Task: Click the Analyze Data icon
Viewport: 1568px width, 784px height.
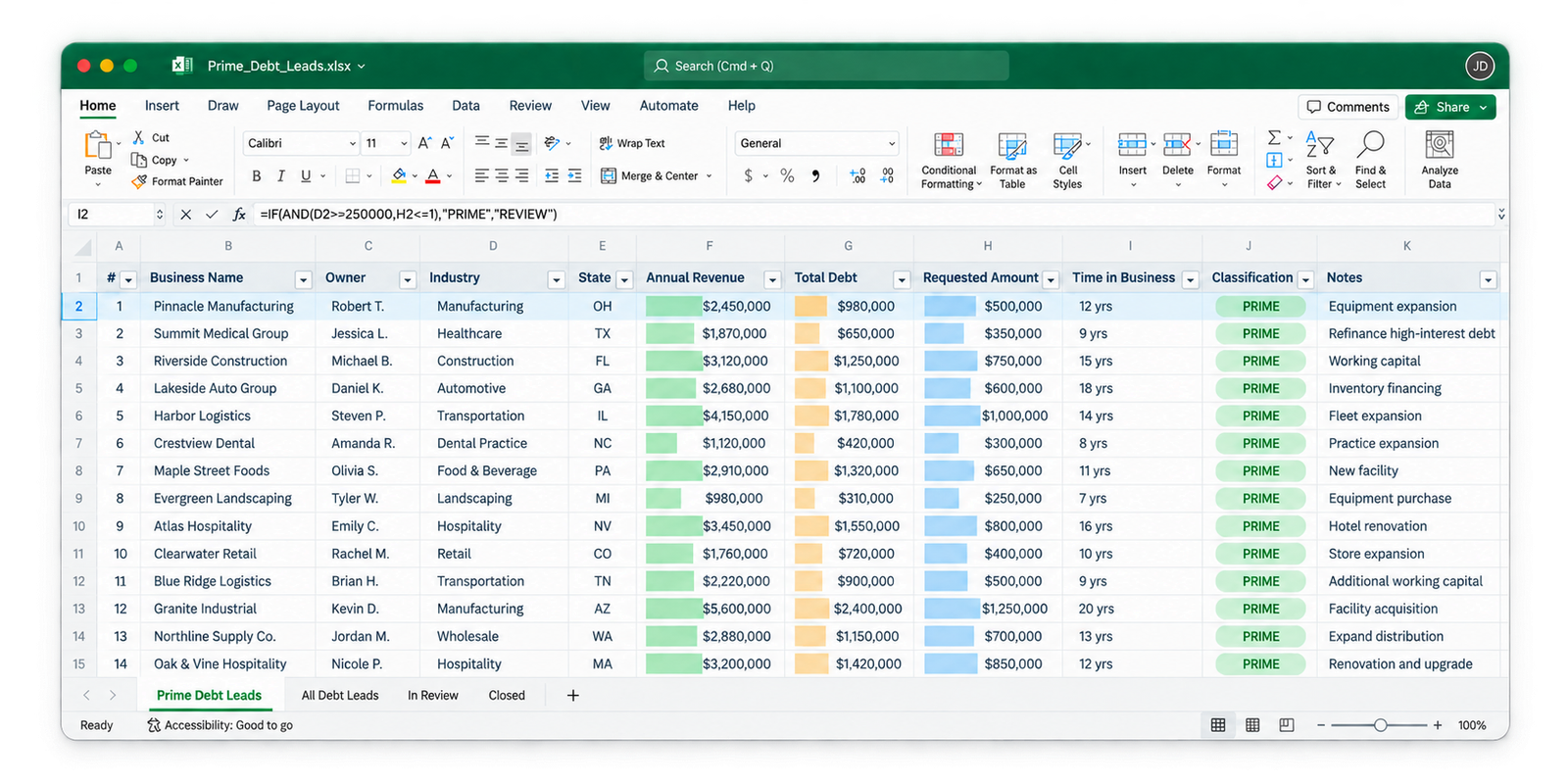Action: tap(1440, 145)
